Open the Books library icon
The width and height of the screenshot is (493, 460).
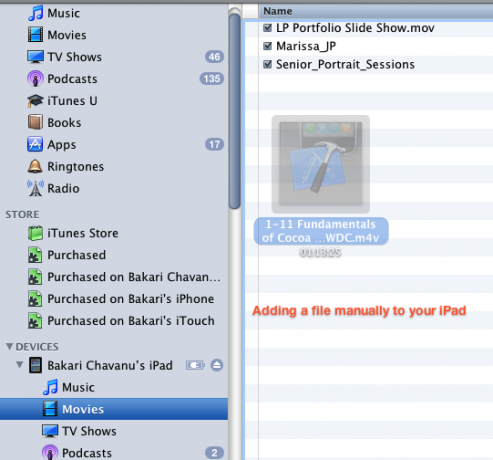[35, 122]
